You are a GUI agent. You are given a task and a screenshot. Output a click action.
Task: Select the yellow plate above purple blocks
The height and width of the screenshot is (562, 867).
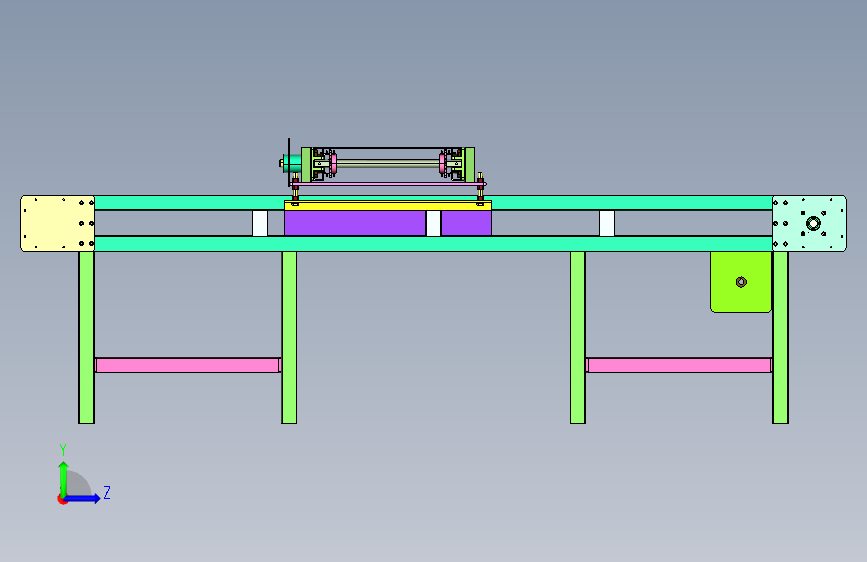(388, 205)
